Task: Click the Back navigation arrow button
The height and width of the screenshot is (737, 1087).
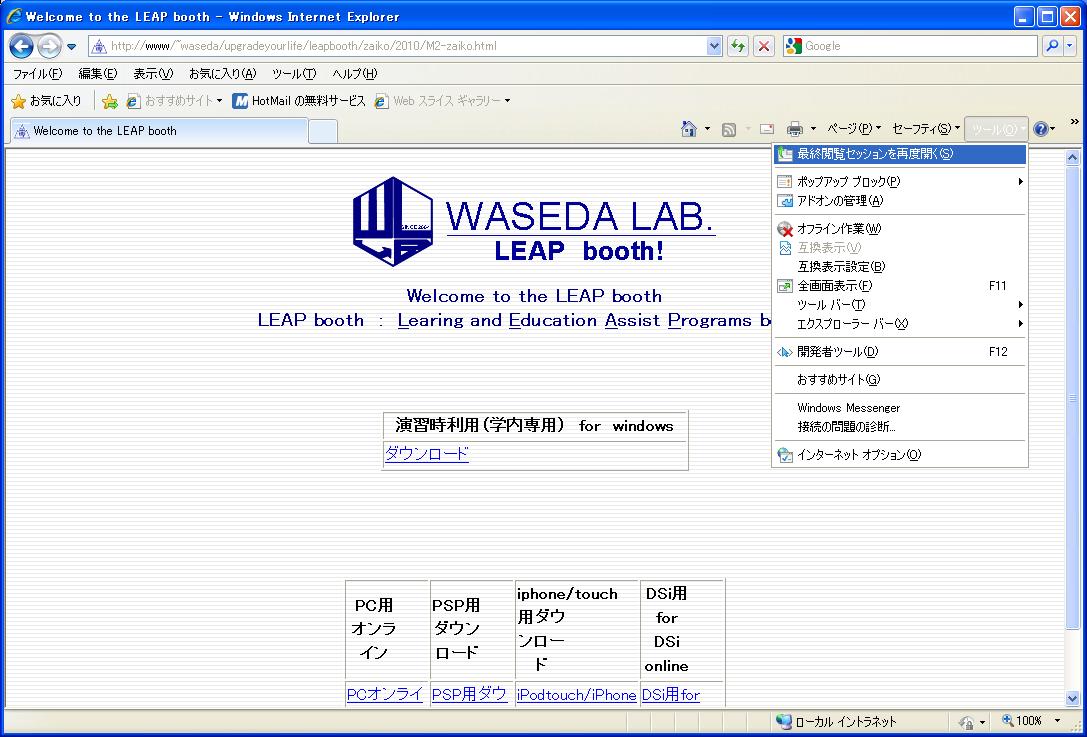Action: [x=21, y=46]
